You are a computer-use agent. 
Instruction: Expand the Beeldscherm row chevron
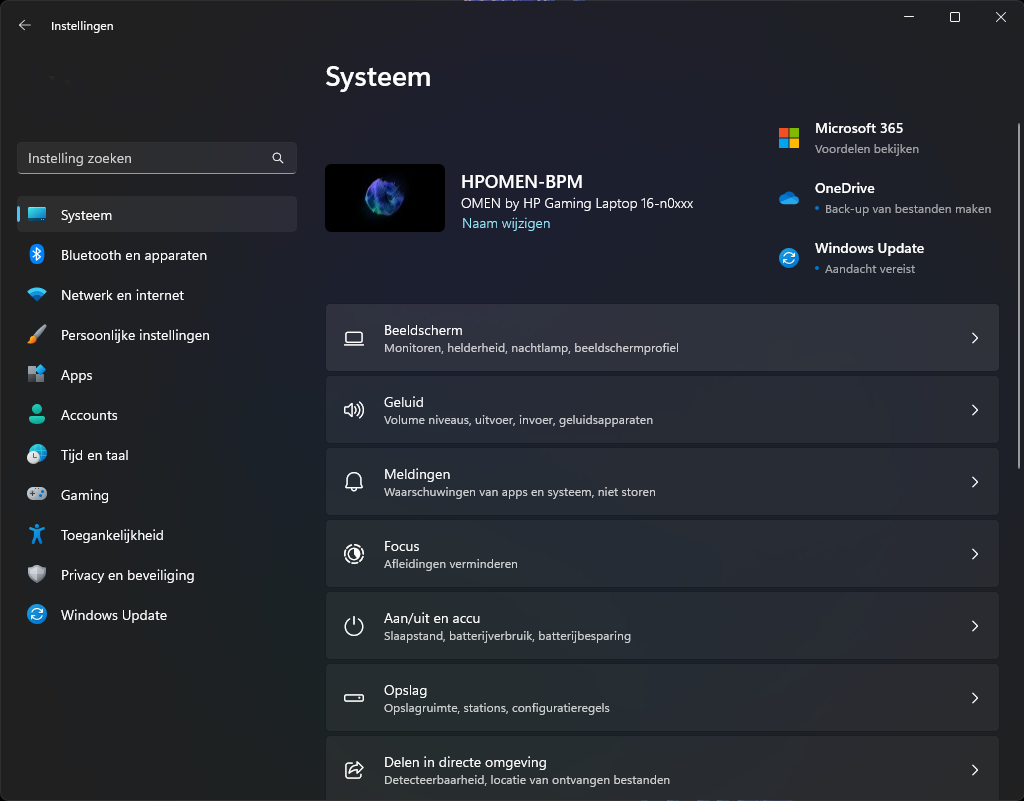click(974, 338)
